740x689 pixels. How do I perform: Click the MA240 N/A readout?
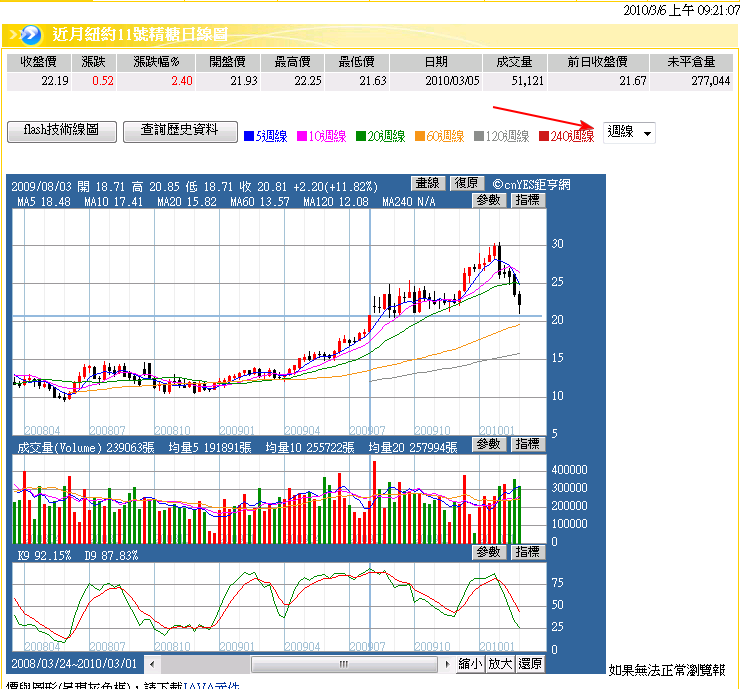pyautogui.click(x=409, y=202)
